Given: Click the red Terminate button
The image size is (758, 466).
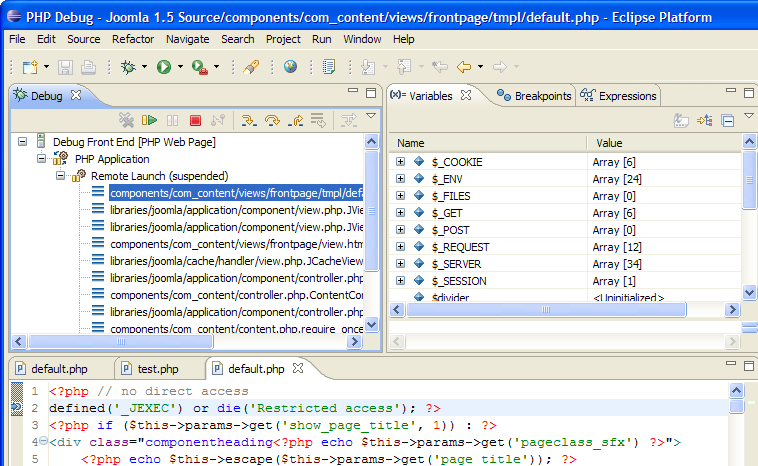Looking at the screenshot, I should click(x=195, y=120).
